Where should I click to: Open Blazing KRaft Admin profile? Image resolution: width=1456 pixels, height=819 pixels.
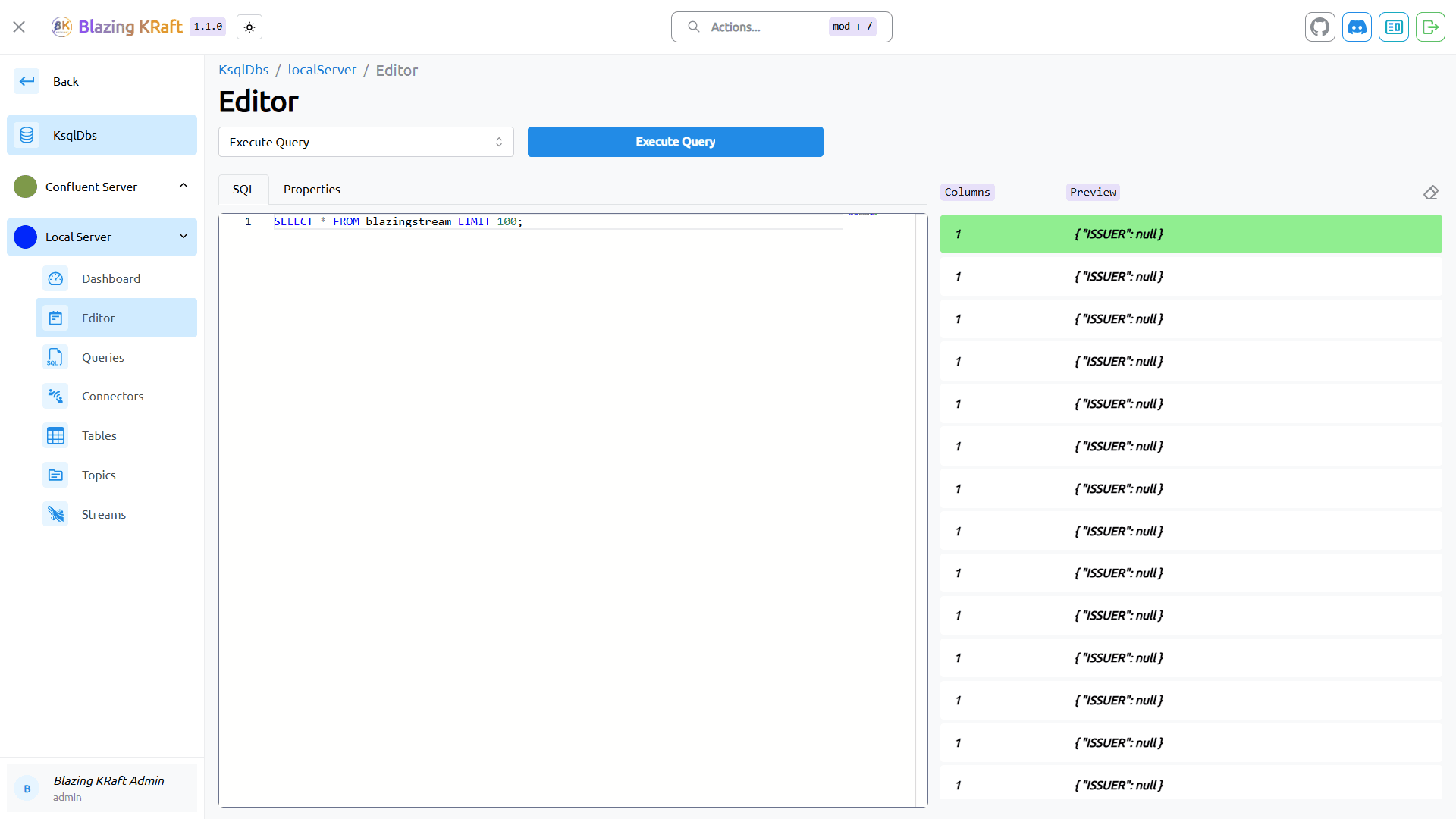102,789
